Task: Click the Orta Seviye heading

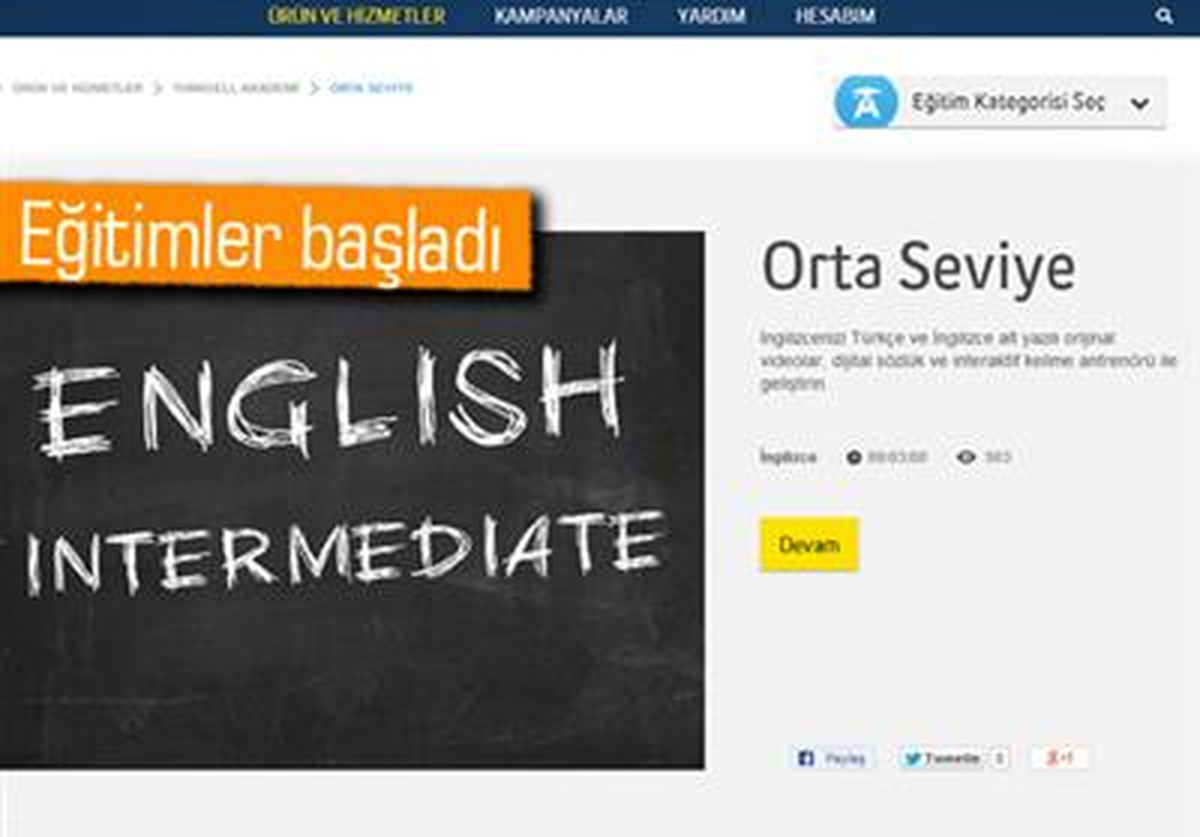Action: (x=918, y=268)
